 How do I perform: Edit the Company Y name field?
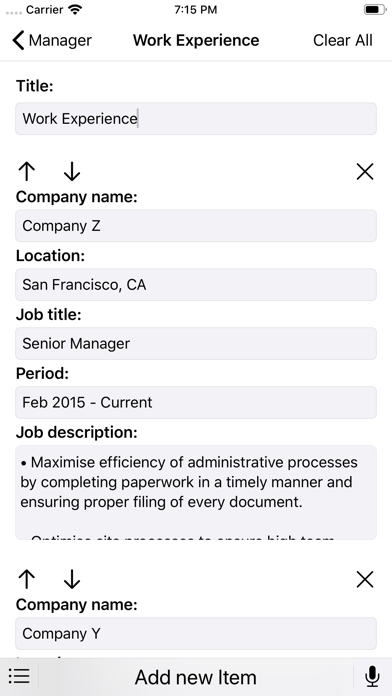pyautogui.click(x=196, y=633)
